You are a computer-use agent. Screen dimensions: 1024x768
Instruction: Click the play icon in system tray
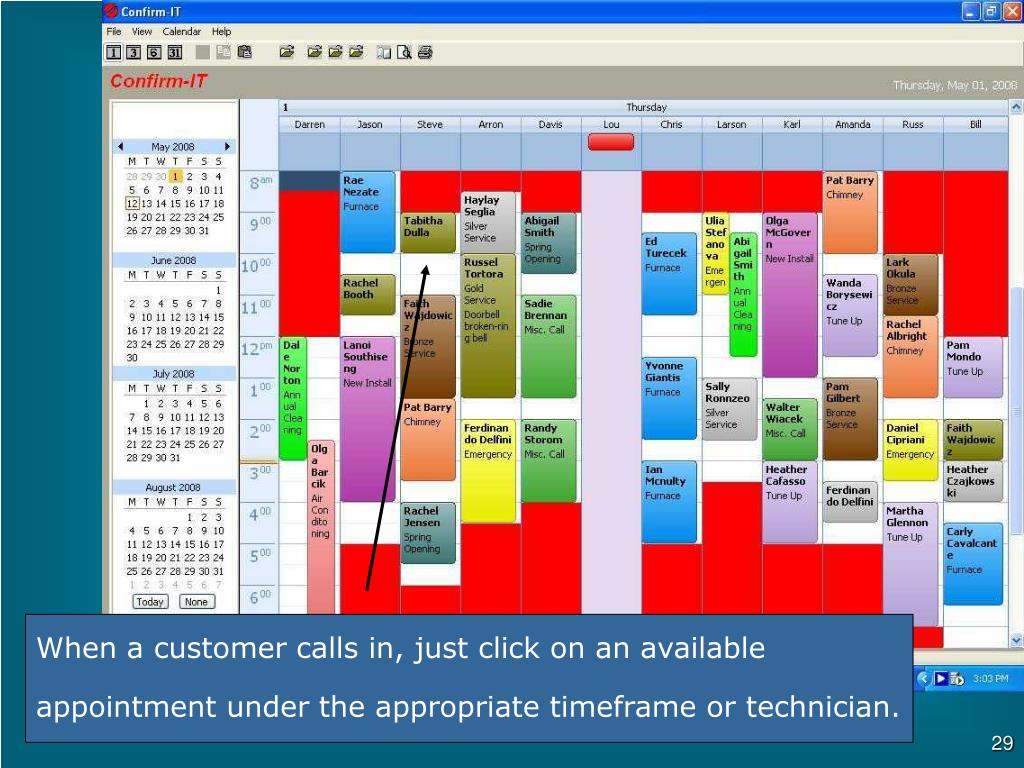(941, 679)
